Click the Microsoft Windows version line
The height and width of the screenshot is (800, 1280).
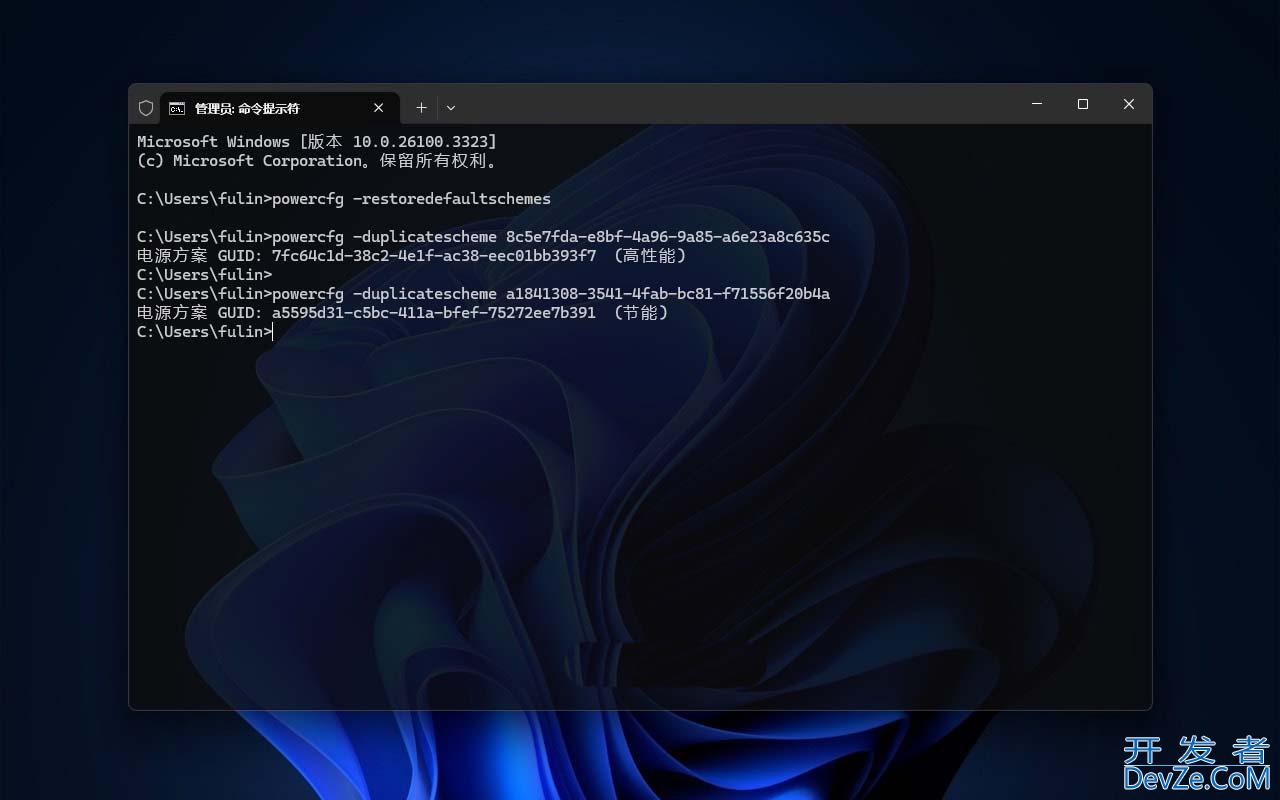pyautogui.click(x=317, y=142)
